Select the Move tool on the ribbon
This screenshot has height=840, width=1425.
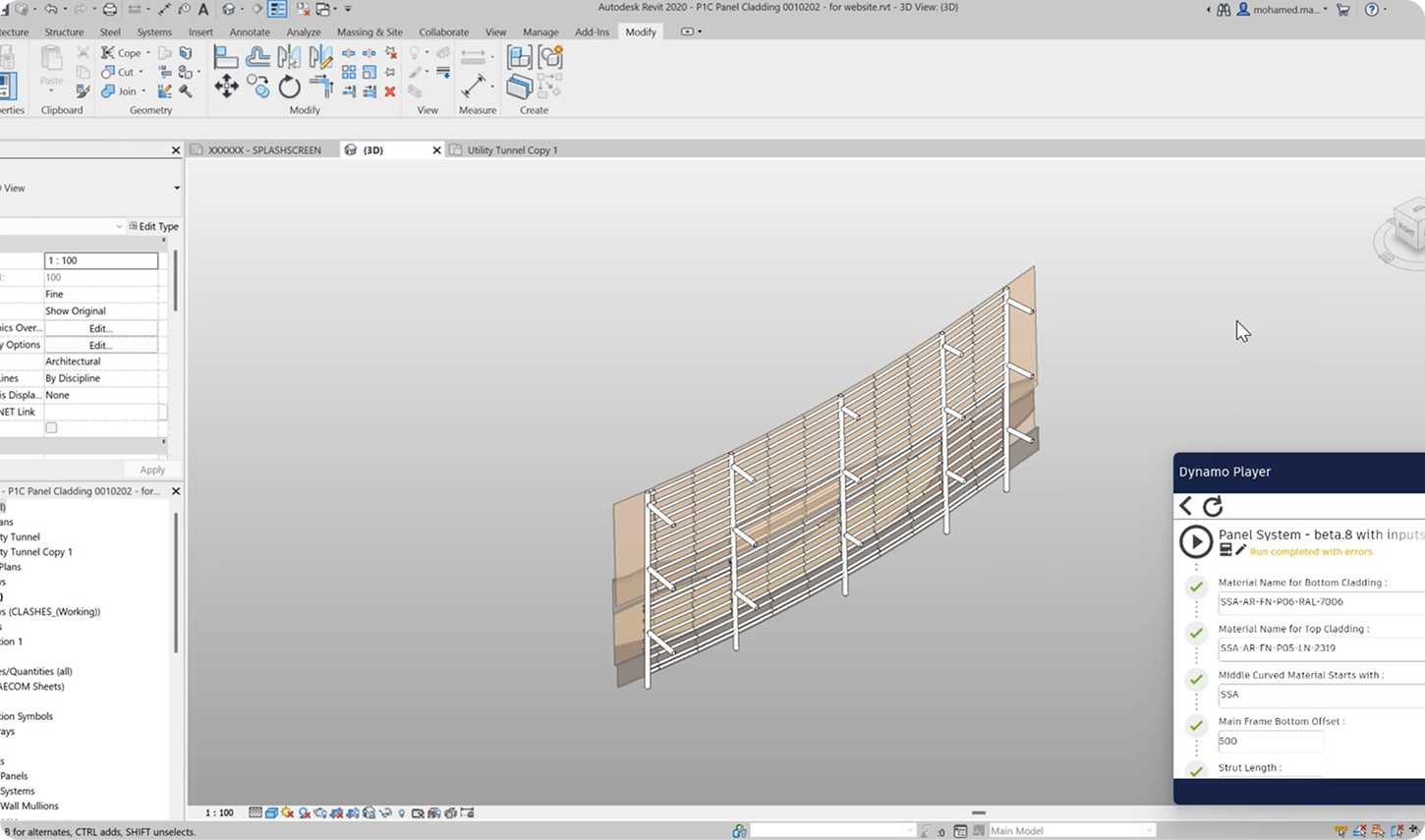tap(226, 86)
